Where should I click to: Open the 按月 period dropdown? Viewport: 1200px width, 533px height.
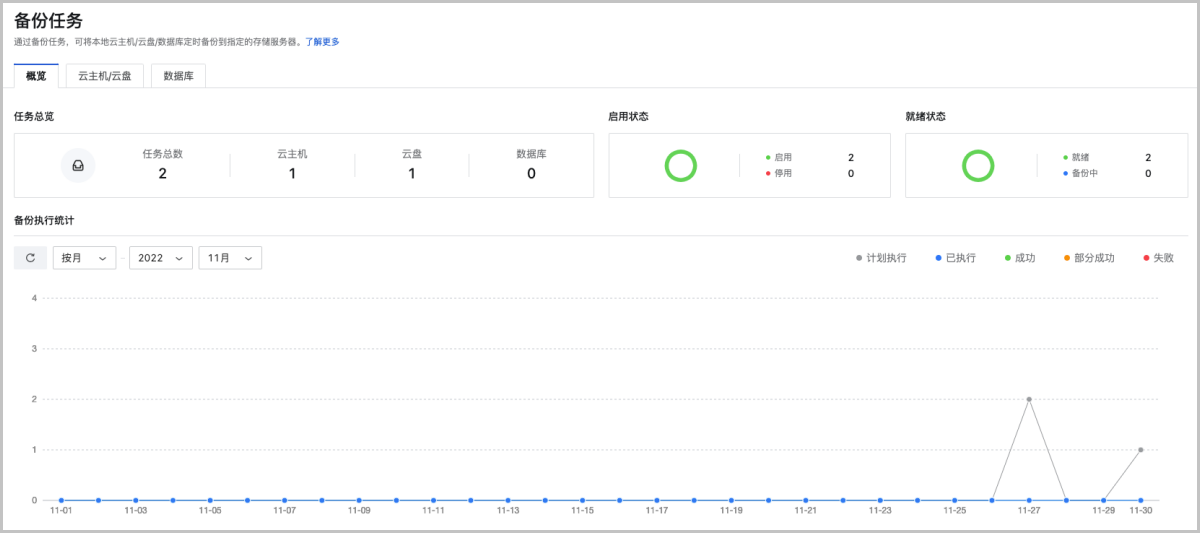(x=84, y=258)
